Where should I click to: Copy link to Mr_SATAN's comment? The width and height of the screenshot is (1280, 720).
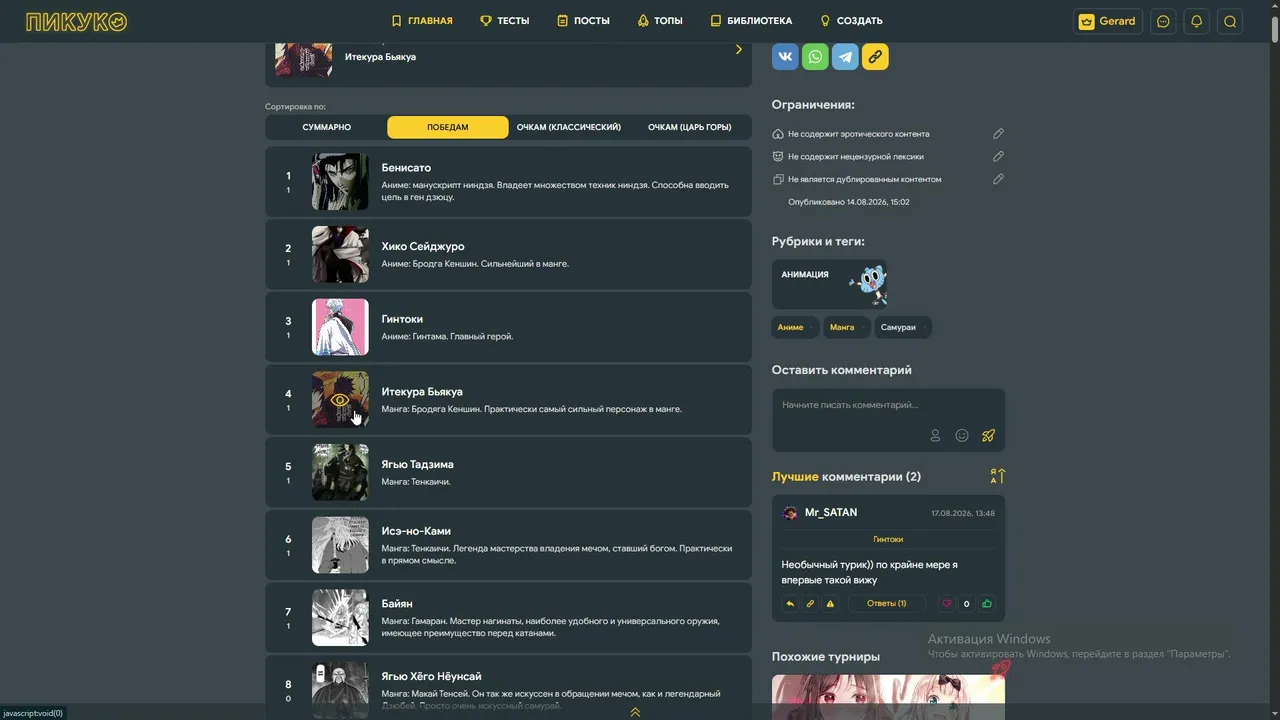click(810, 604)
